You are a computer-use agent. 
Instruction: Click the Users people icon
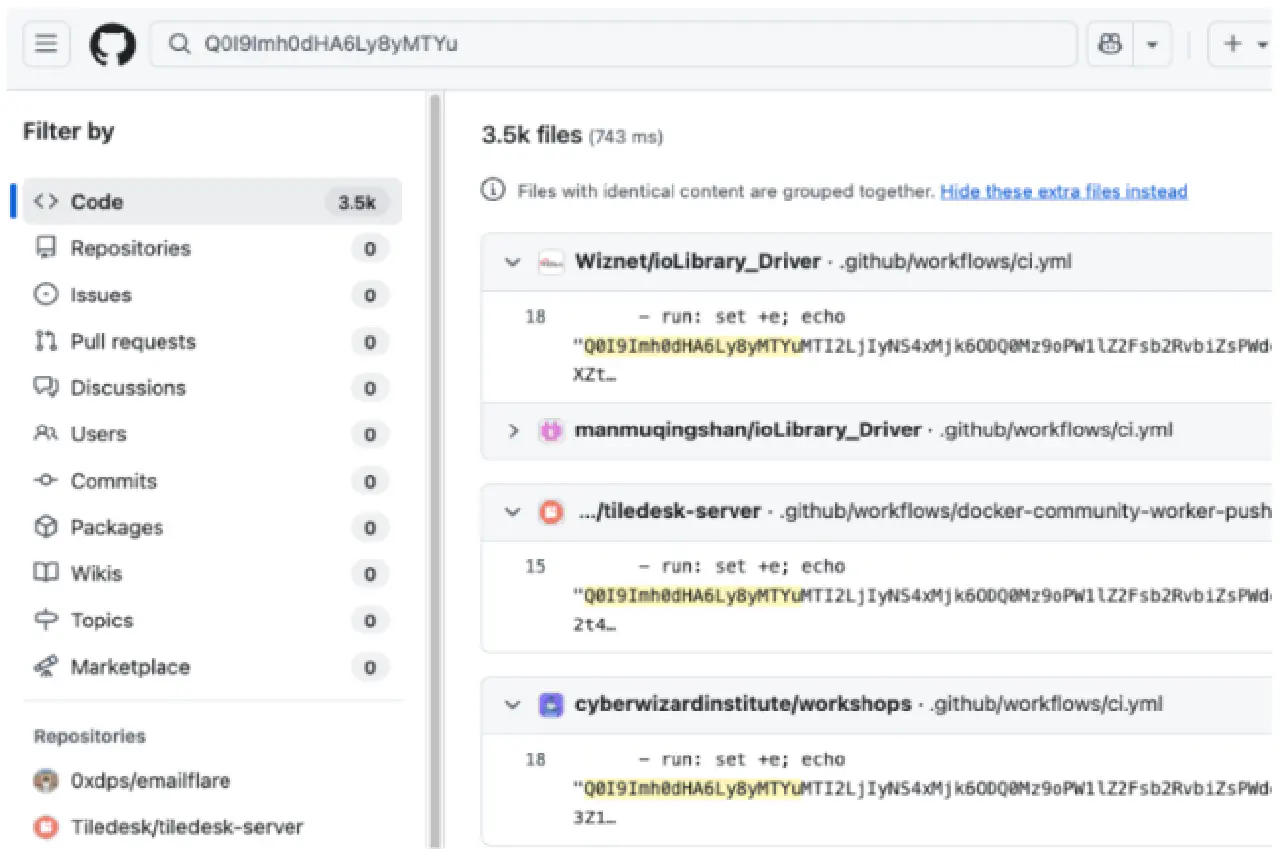[46, 434]
